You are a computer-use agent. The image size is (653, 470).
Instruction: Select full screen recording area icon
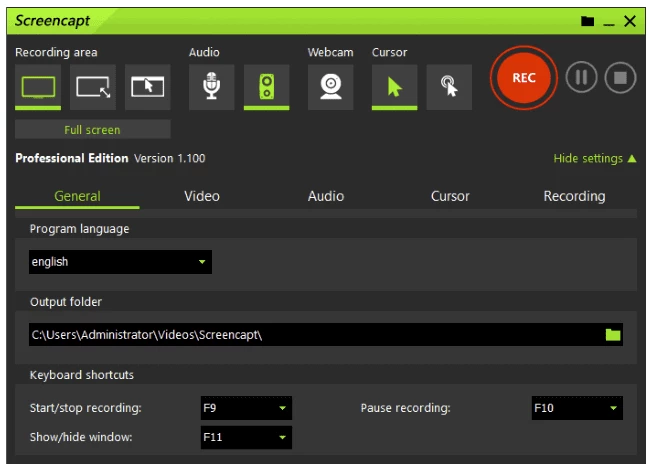[39, 87]
